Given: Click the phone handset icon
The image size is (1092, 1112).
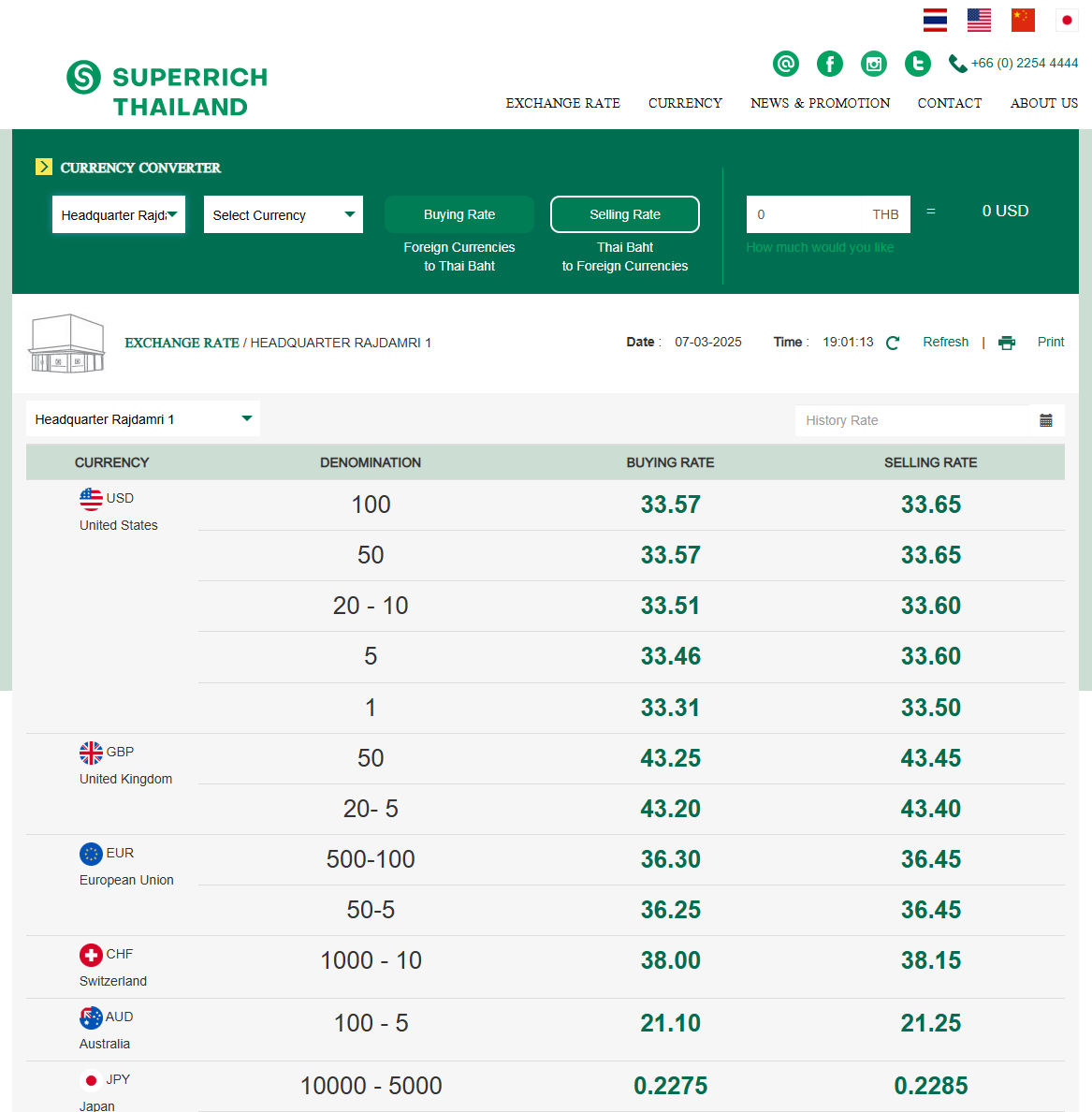Looking at the screenshot, I should click(957, 64).
